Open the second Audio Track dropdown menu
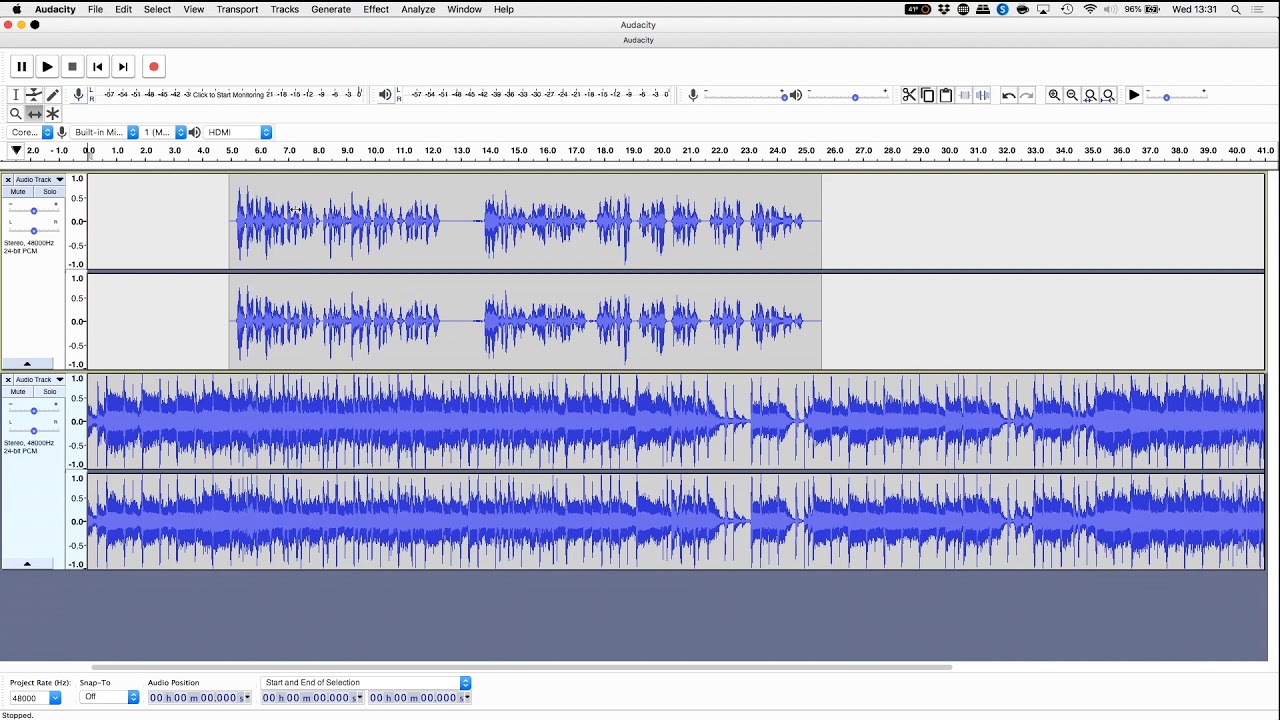Image resolution: width=1280 pixels, height=720 pixels. click(x=40, y=380)
